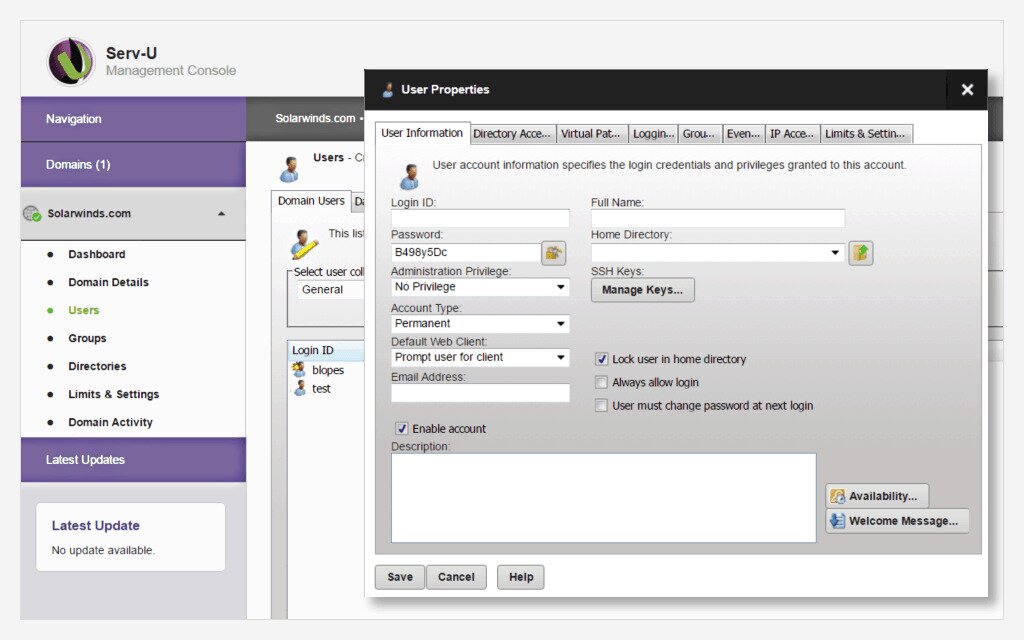1024x640 pixels.
Task: Disable the Enable account option
Action: [401, 428]
